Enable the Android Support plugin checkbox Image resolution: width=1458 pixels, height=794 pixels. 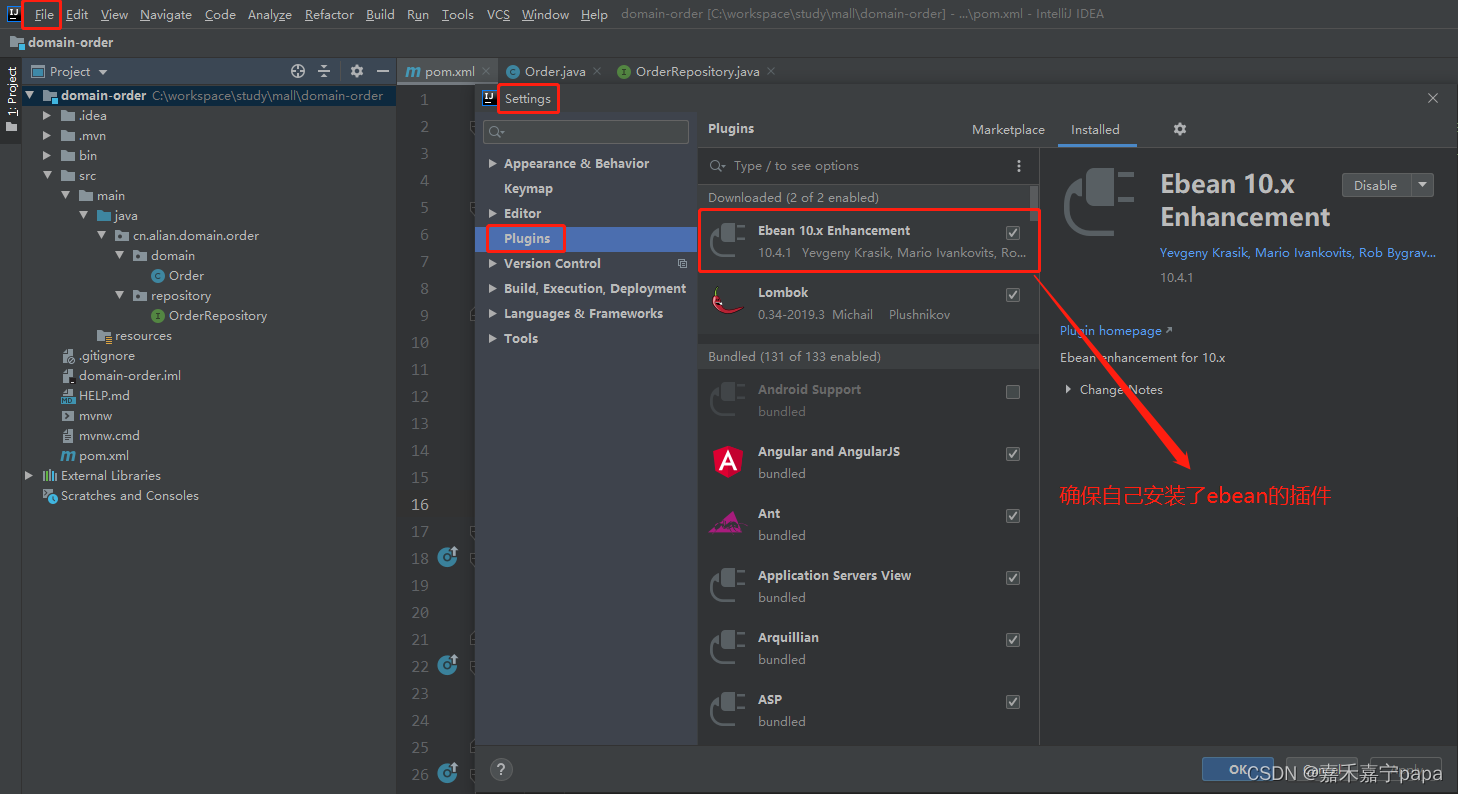pyautogui.click(x=1013, y=392)
